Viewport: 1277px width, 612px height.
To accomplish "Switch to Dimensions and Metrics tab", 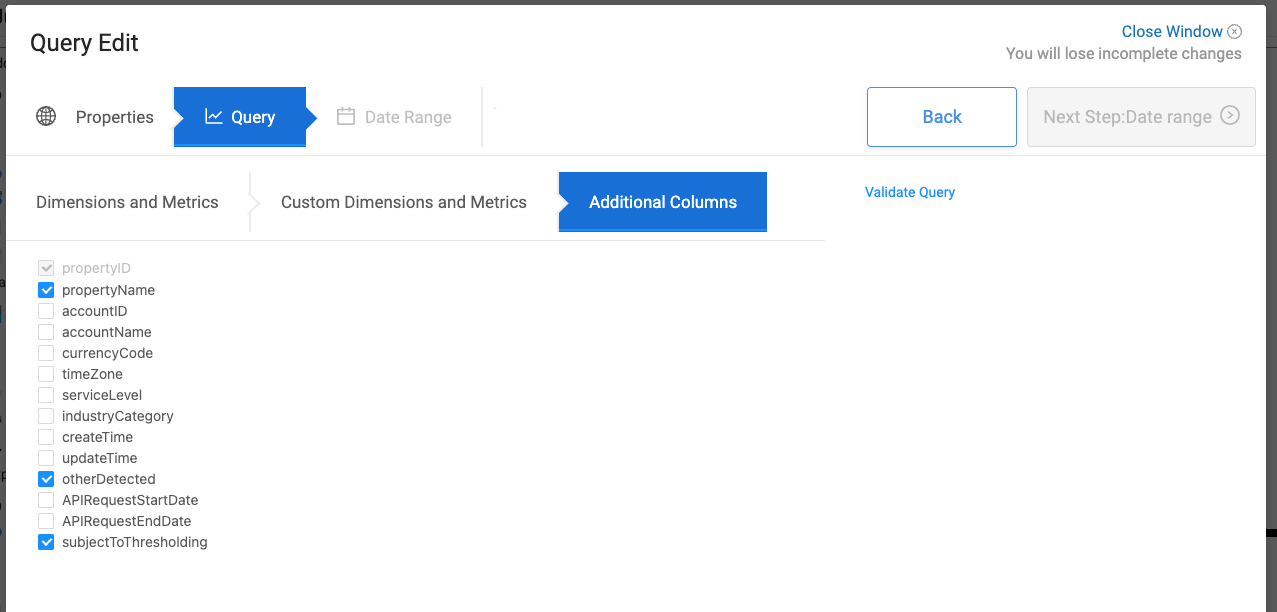I will coord(127,202).
